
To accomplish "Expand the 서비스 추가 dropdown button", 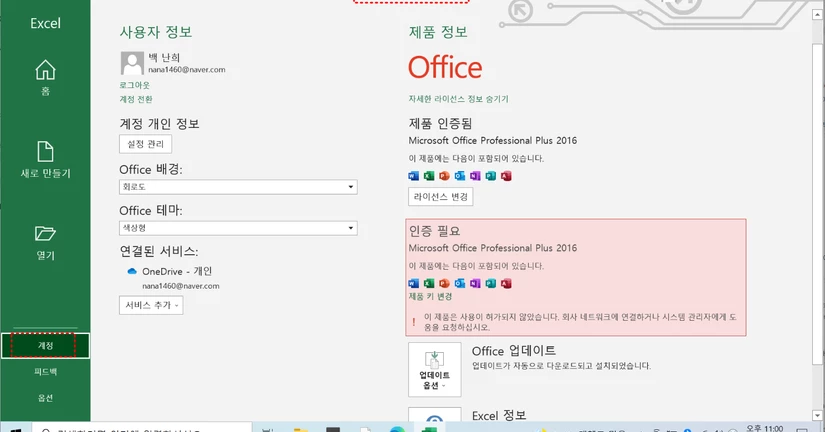I will [151, 305].
